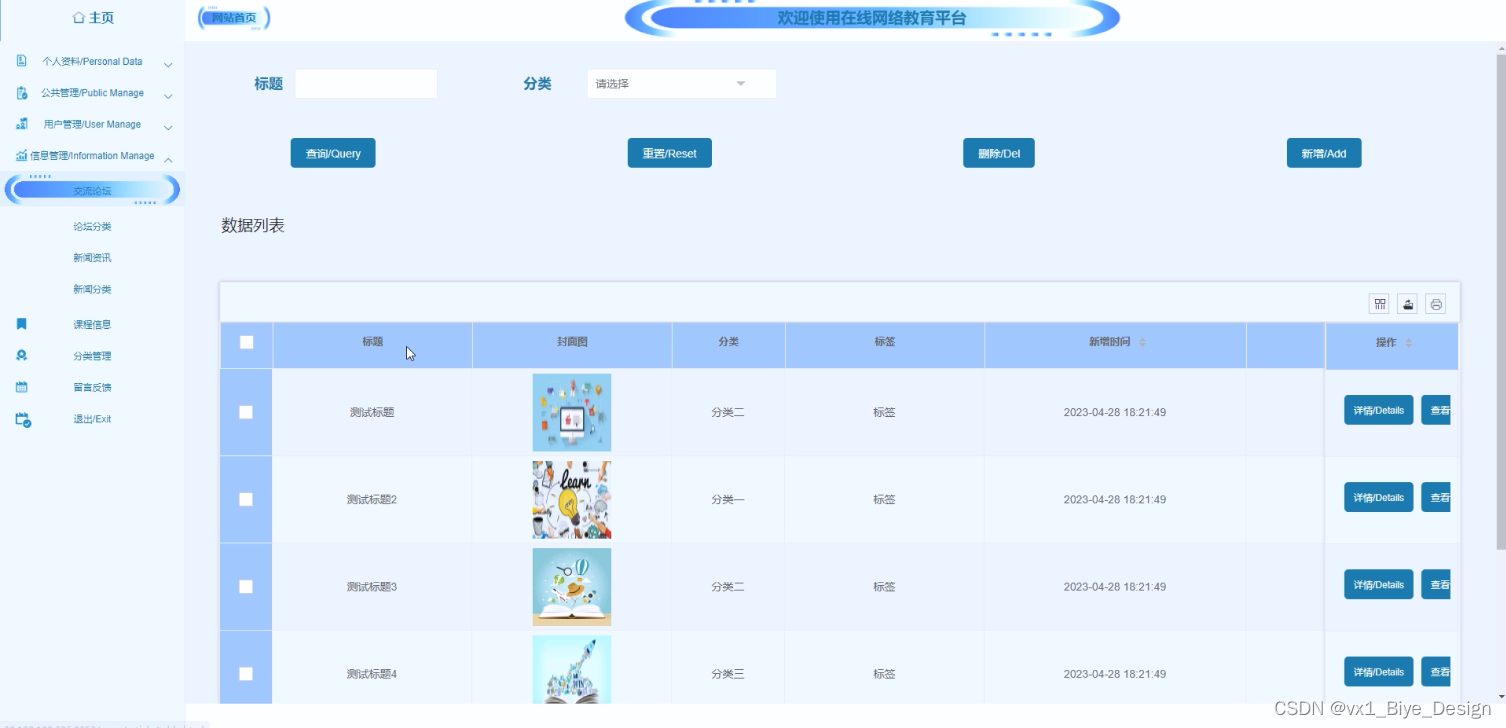Open 详情/Details for the 测试标题3 row
Screen dimensions: 1506x728
[1379, 584]
